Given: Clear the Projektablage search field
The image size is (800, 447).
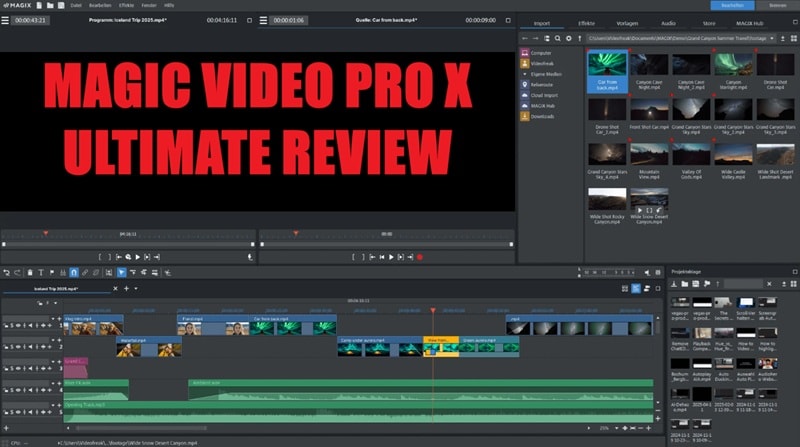Looking at the screenshot, I should pyautogui.click(x=769, y=284).
